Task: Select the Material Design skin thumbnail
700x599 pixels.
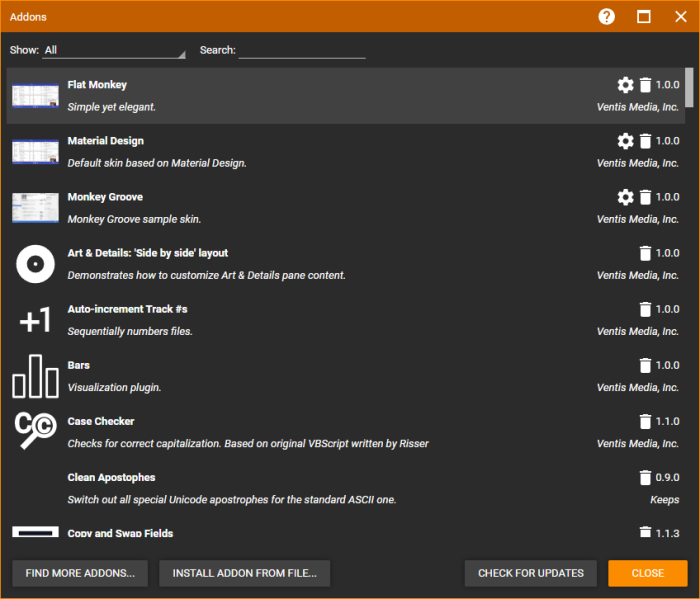Action: [35, 152]
